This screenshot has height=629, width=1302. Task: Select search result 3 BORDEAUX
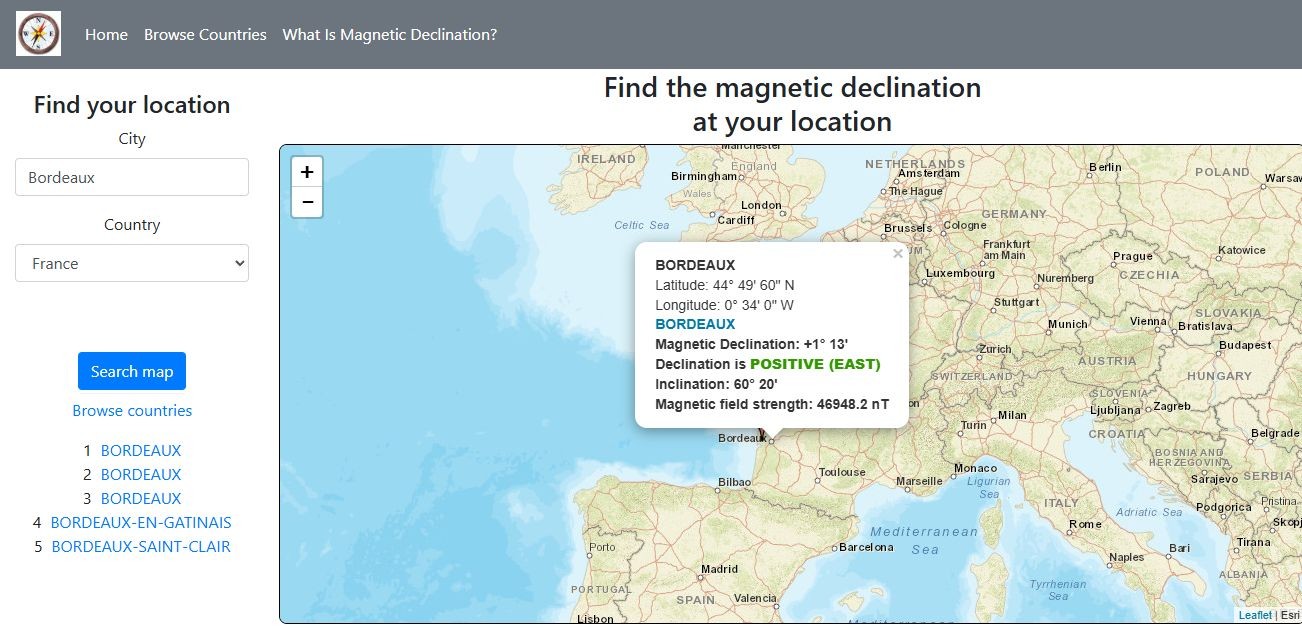(x=141, y=499)
